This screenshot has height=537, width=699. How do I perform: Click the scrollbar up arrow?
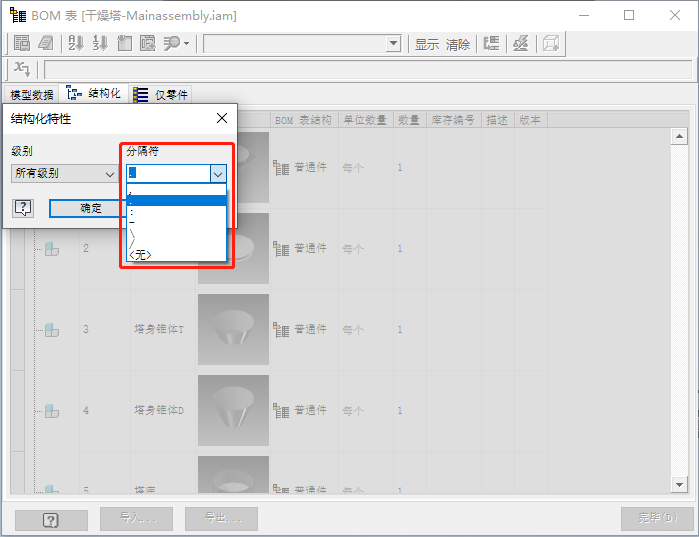click(x=679, y=136)
